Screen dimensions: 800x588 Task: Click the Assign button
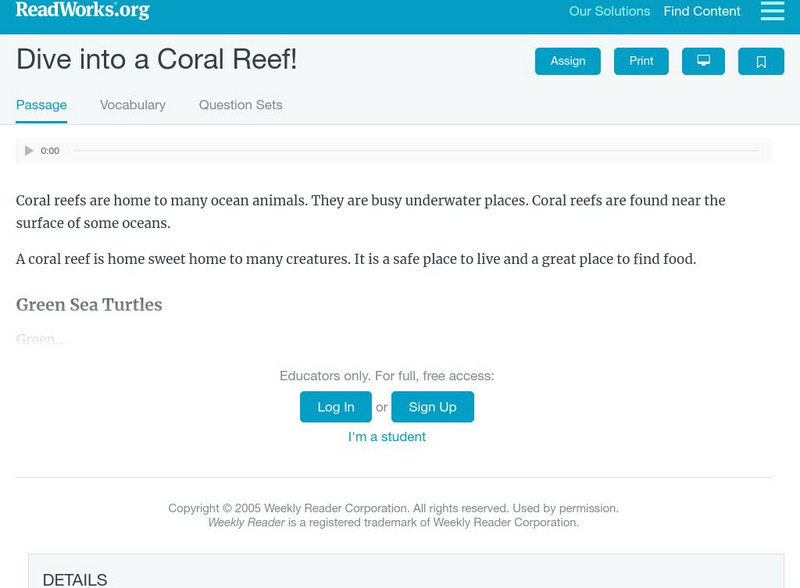[568, 61]
